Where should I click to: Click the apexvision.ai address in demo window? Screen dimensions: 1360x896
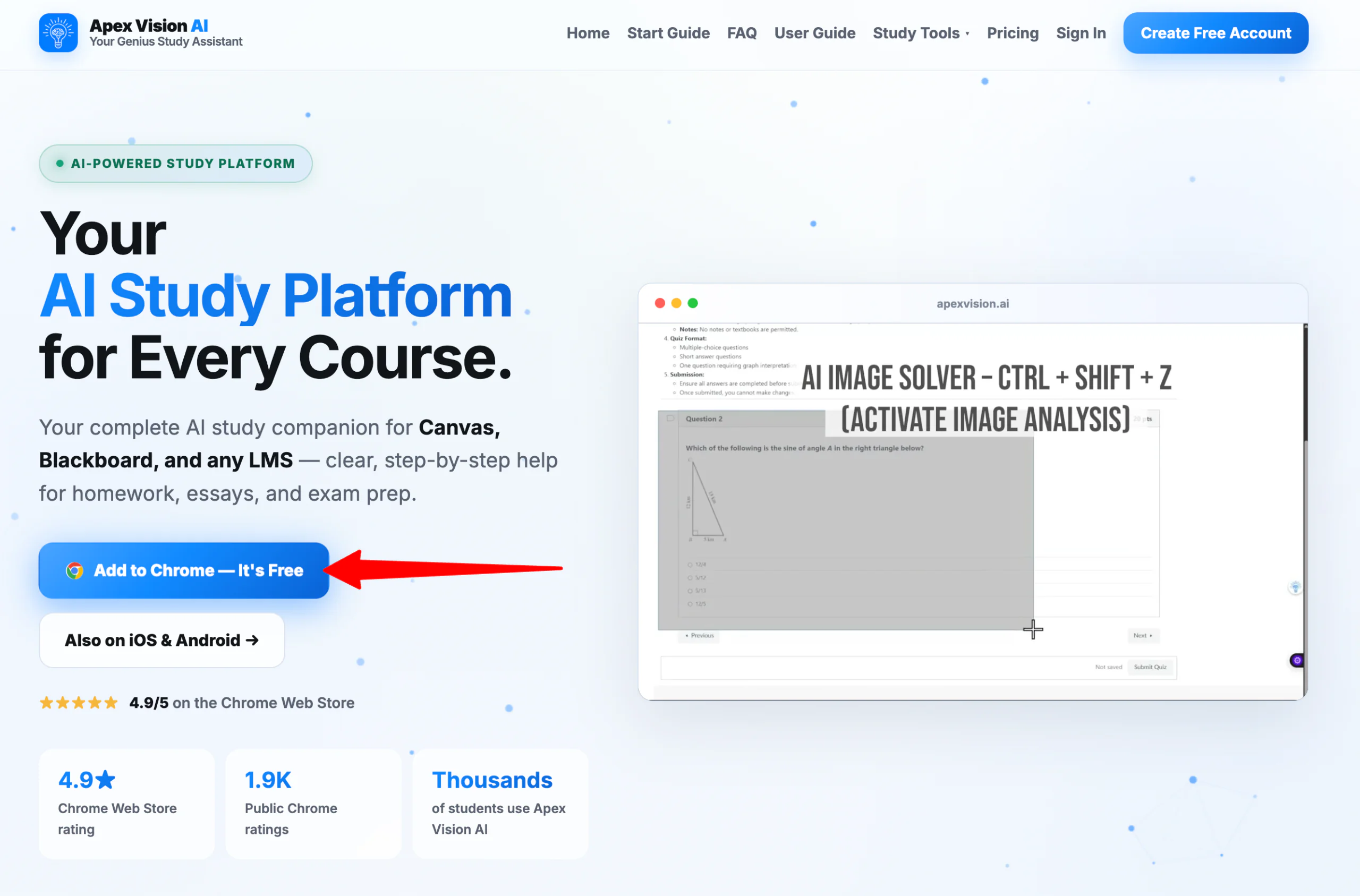[x=973, y=303]
